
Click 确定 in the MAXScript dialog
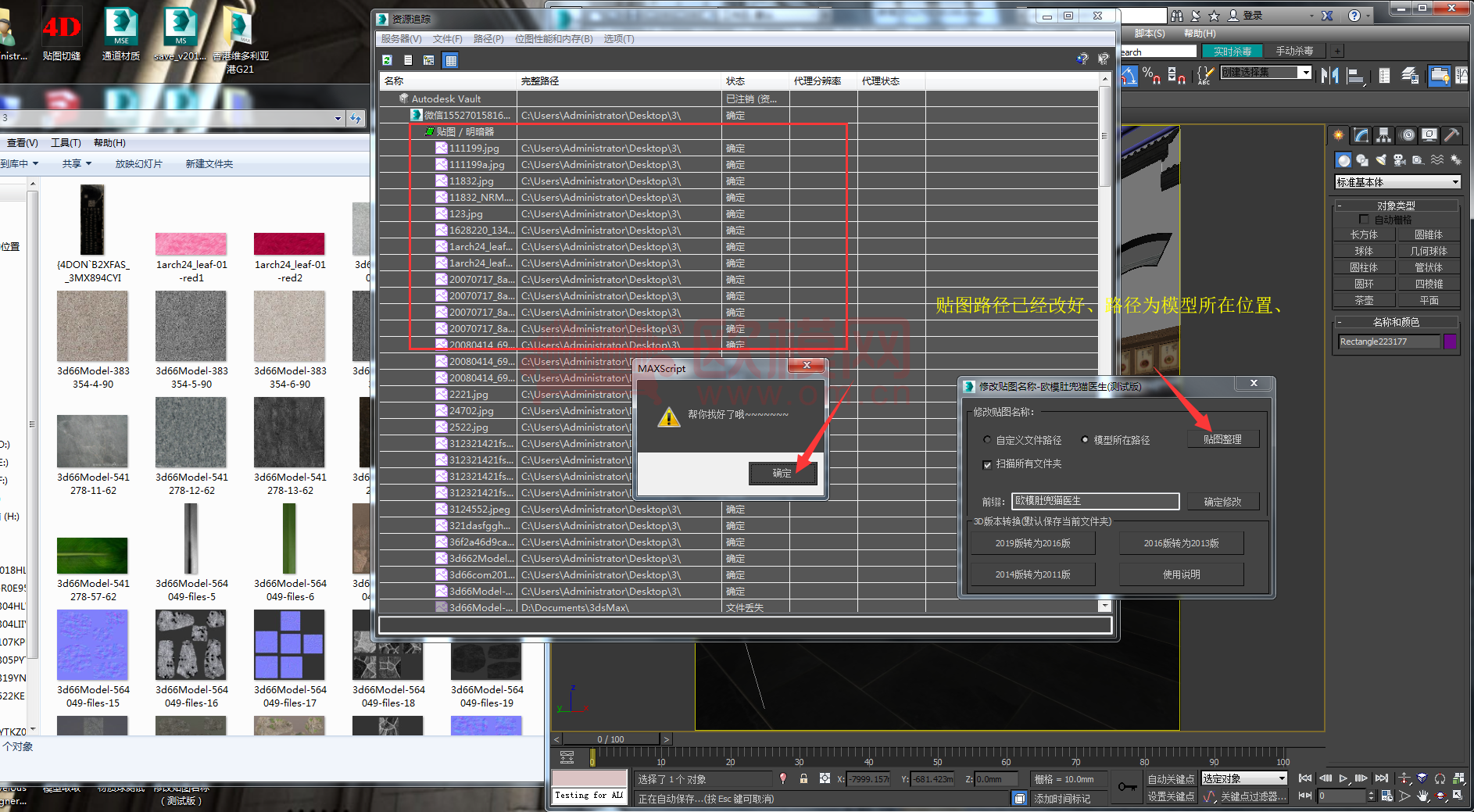782,473
